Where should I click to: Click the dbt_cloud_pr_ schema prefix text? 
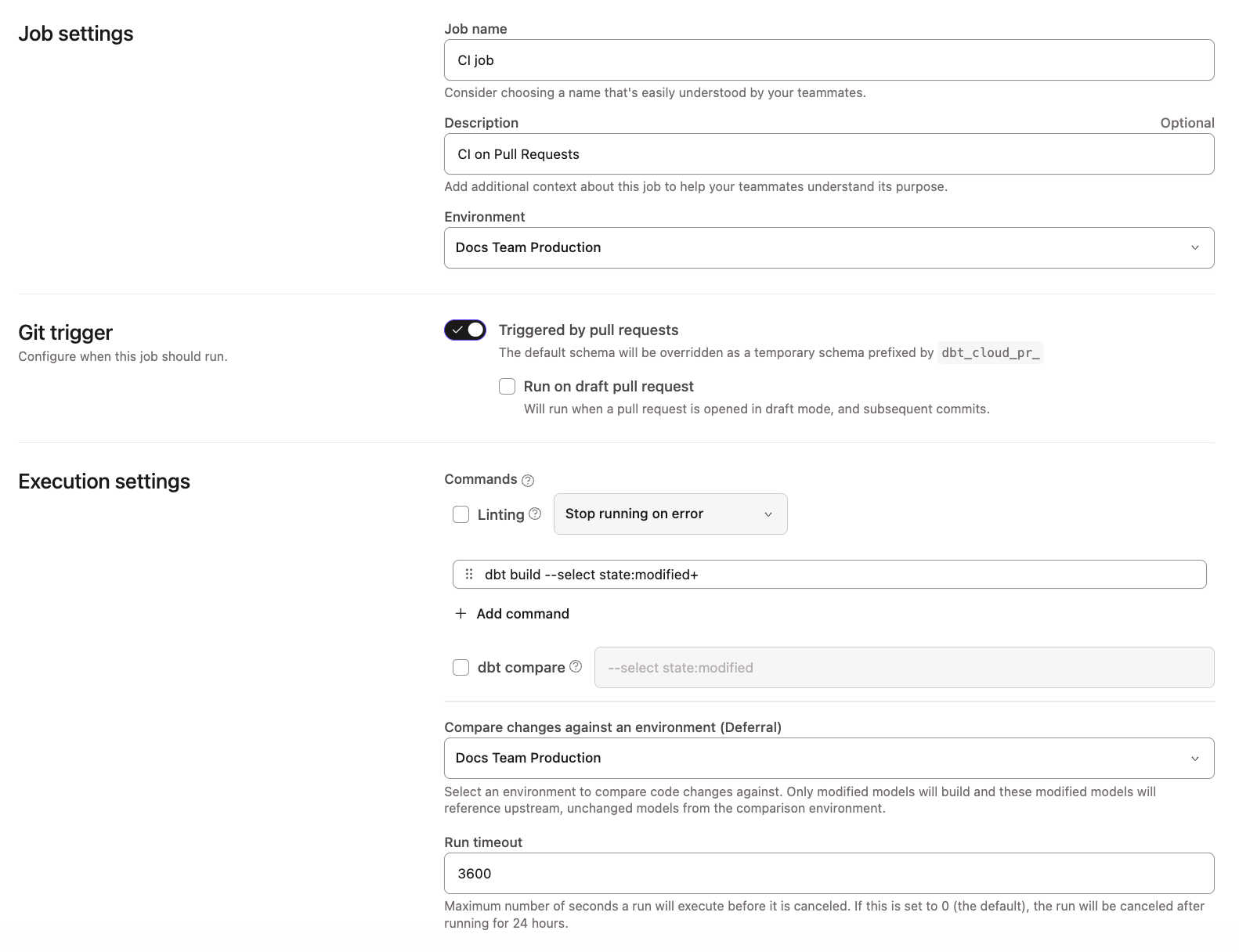click(x=990, y=352)
